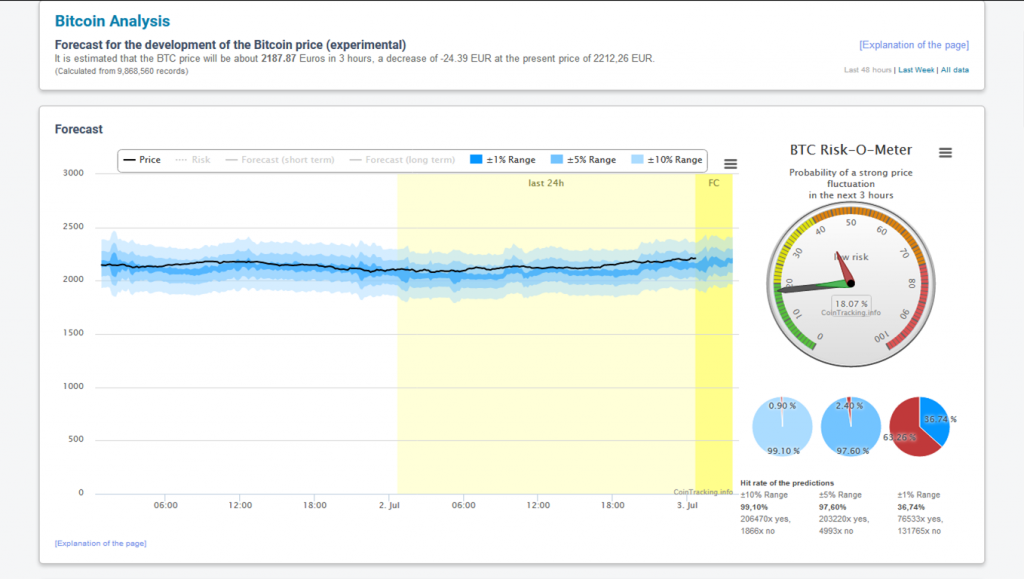Click the '3. Jul' axis date label
The height and width of the screenshot is (579, 1024).
(x=687, y=505)
